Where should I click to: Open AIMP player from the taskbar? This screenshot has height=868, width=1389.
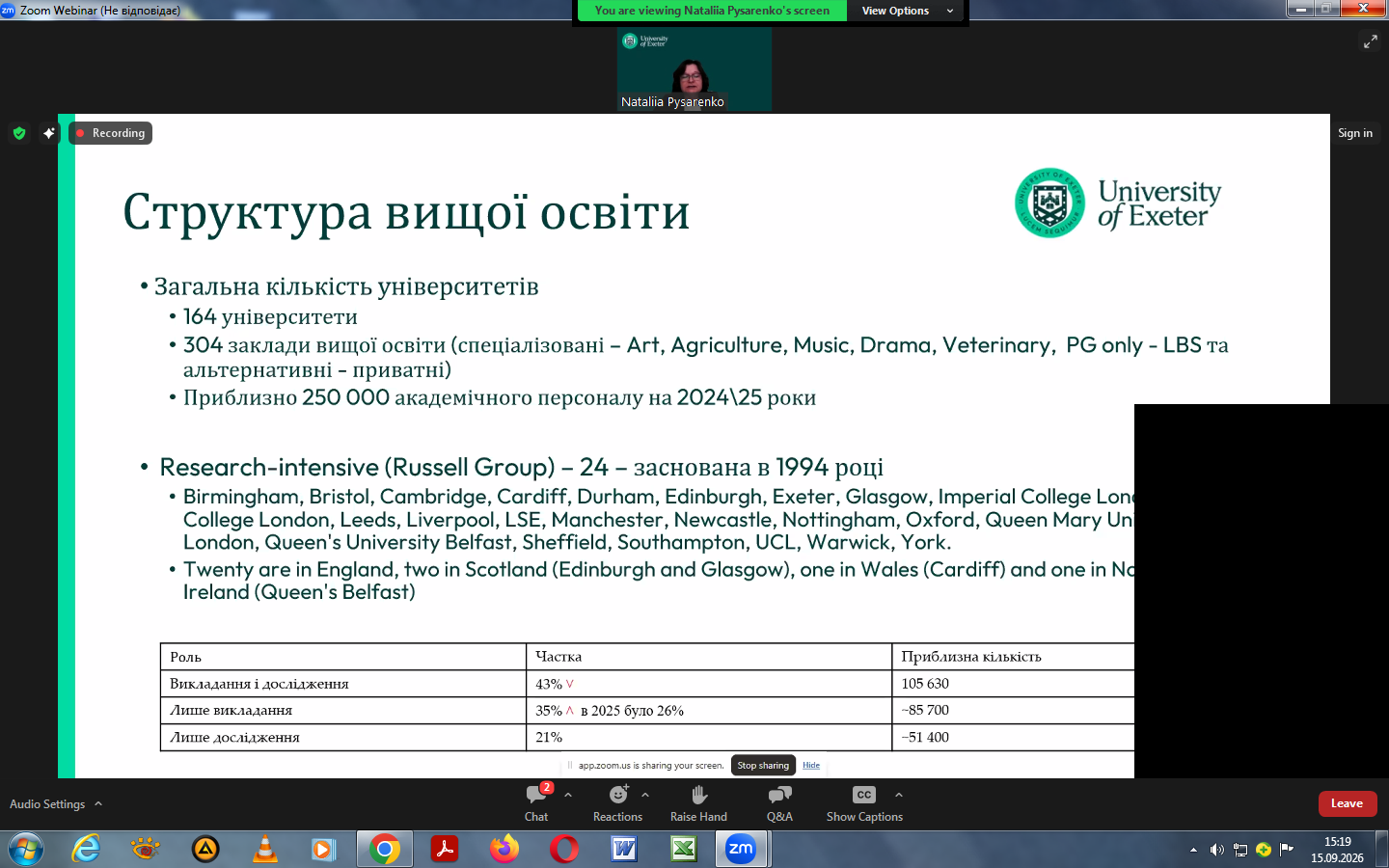pyautogui.click(x=204, y=849)
